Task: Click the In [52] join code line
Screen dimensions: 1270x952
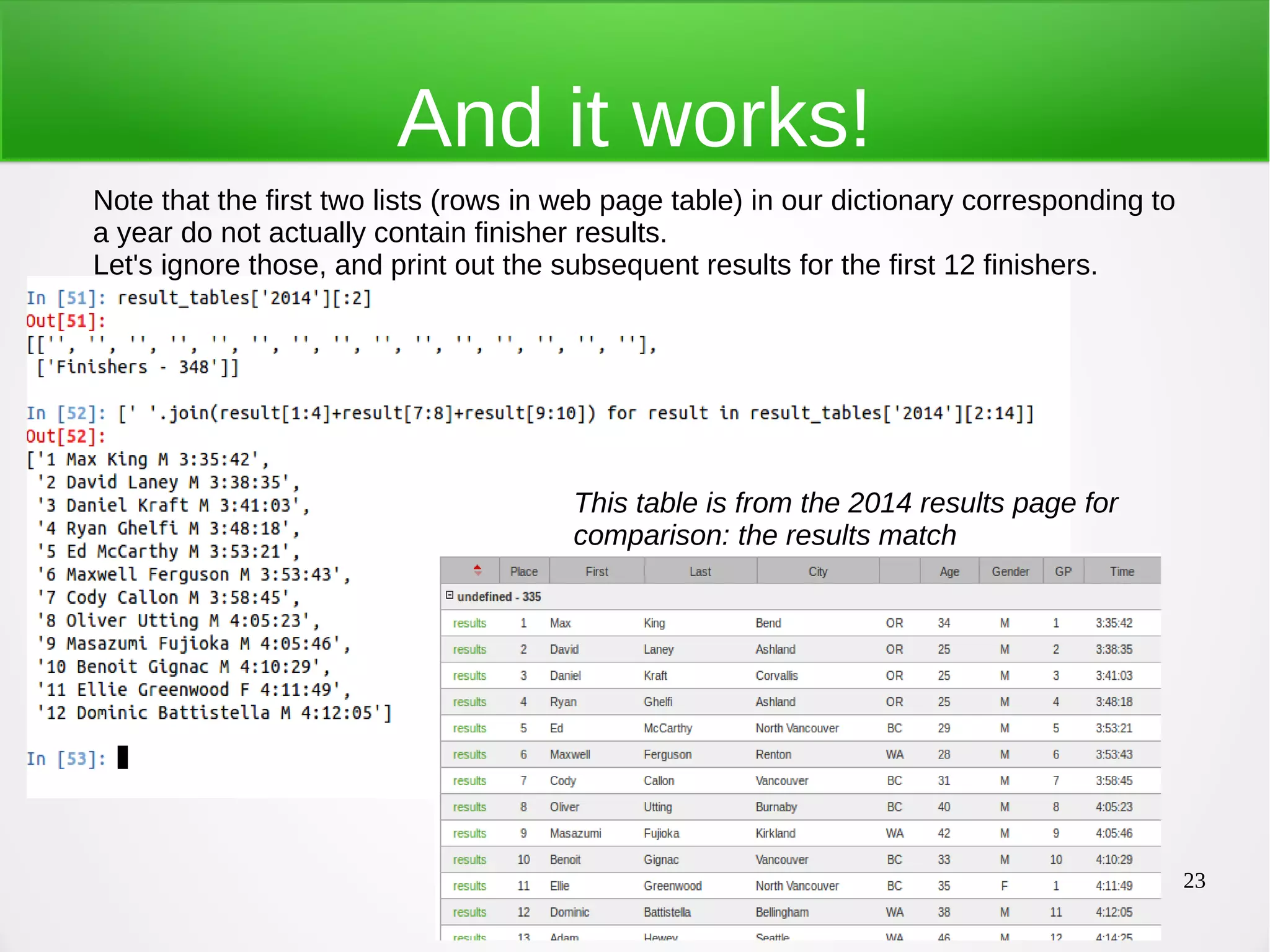Action: click(x=575, y=413)
